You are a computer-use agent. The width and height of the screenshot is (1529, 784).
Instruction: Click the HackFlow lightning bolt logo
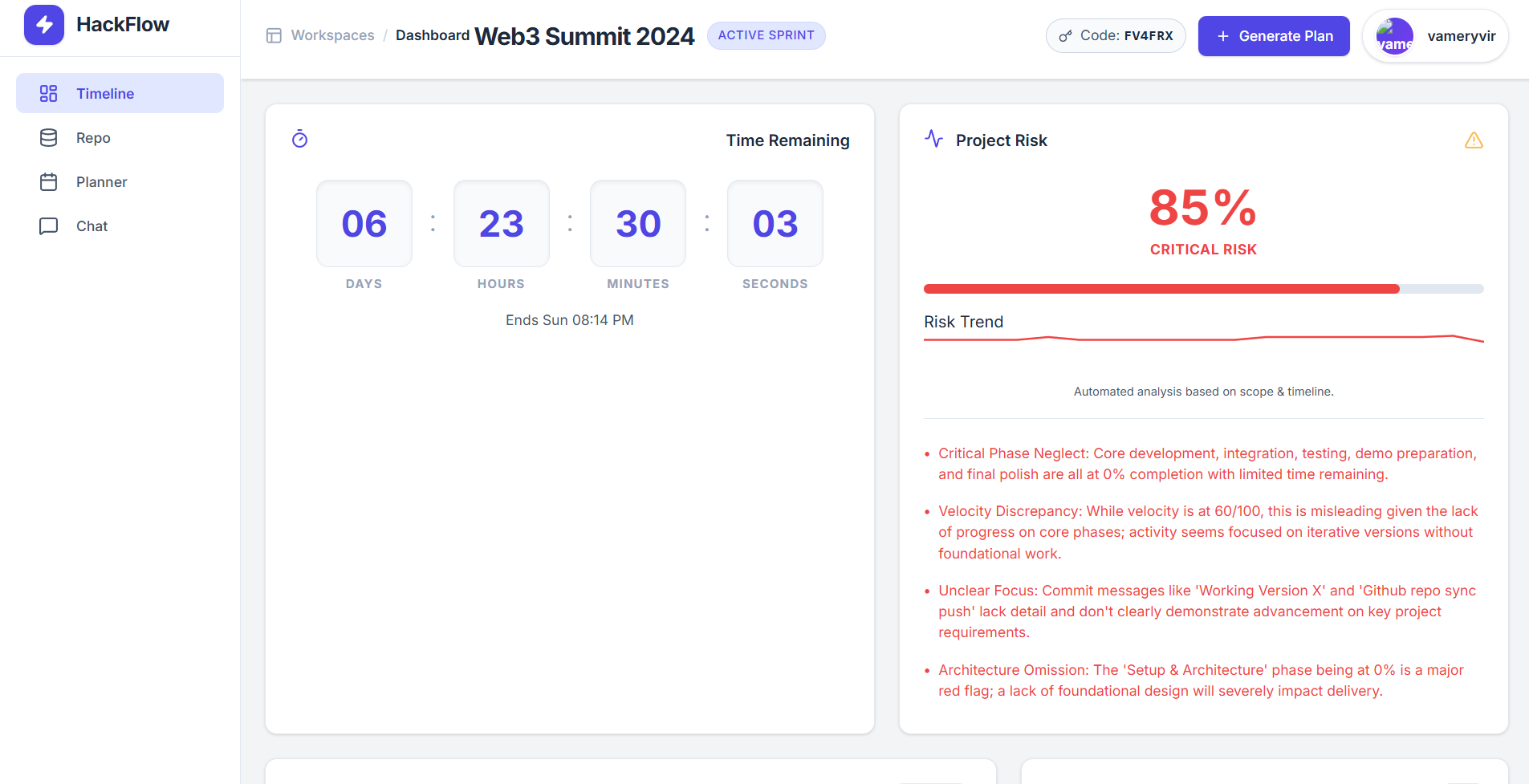(44, 25)
